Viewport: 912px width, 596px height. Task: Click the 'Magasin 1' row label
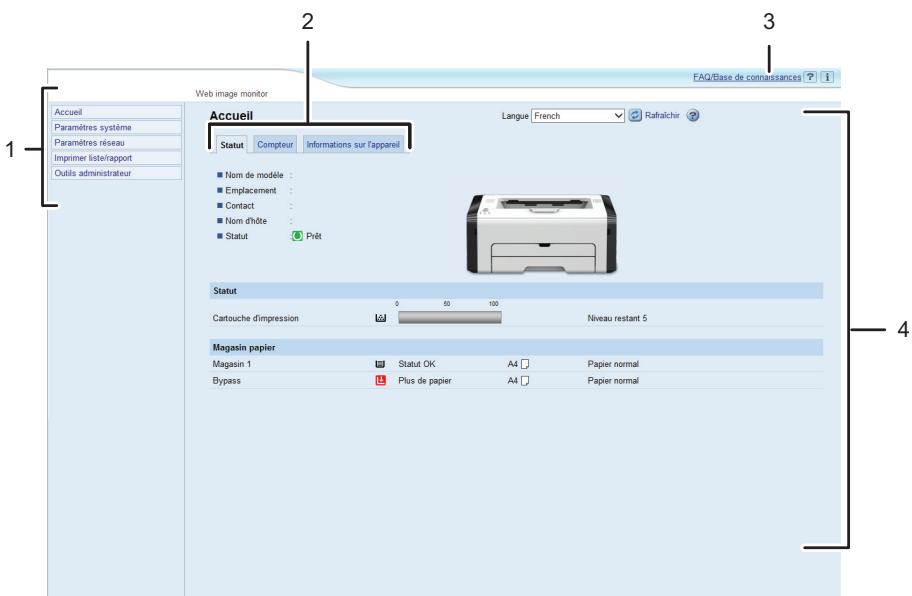(231, 364)
